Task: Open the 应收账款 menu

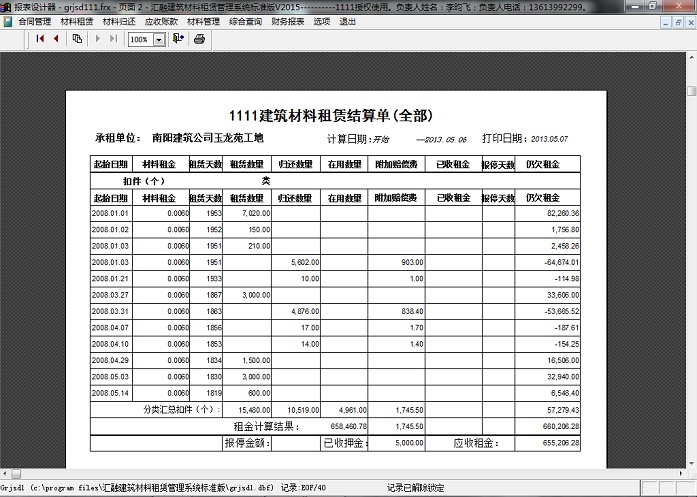Action: click(161, 22)
